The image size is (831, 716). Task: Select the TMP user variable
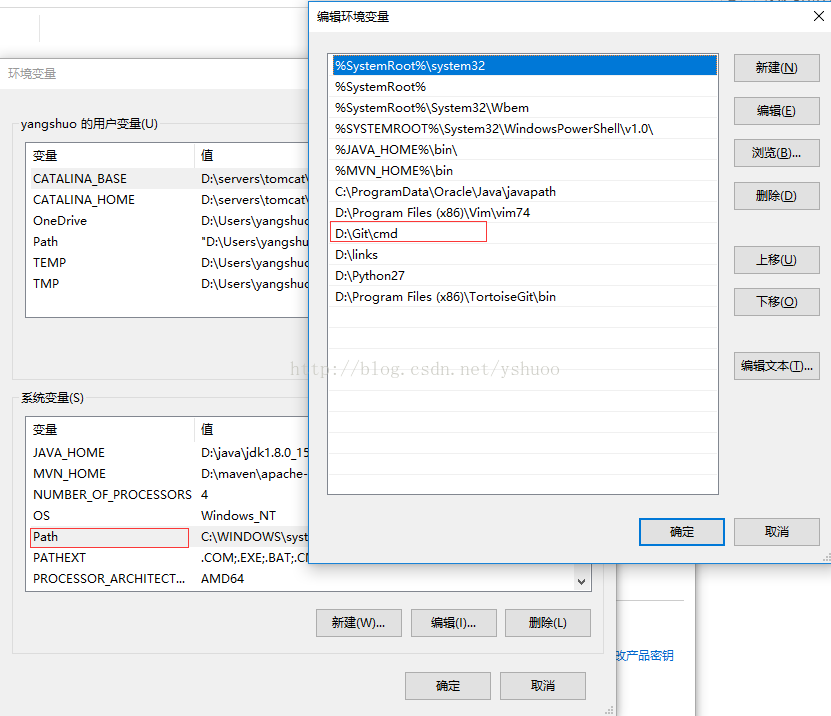pyautogui.click(x=168, y=284)
